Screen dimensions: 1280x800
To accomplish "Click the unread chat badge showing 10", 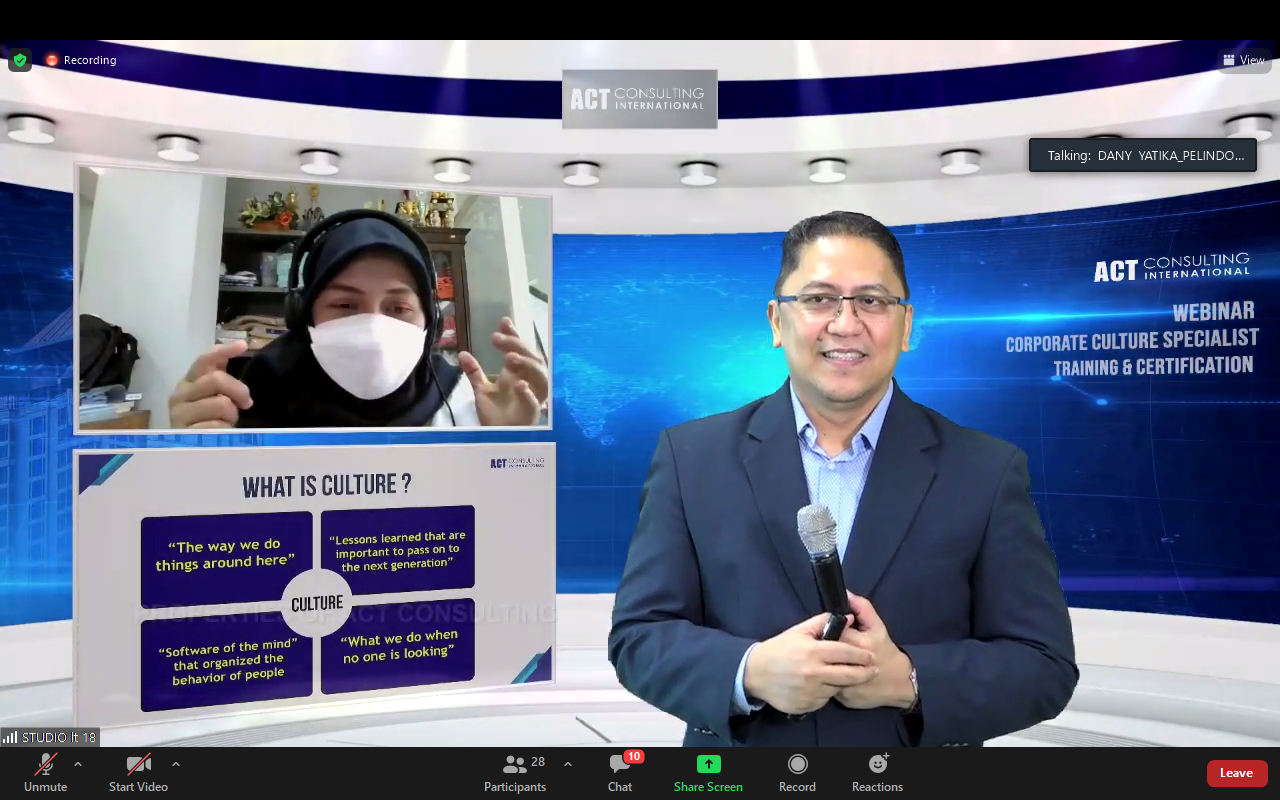I will (x=633, y=756).
